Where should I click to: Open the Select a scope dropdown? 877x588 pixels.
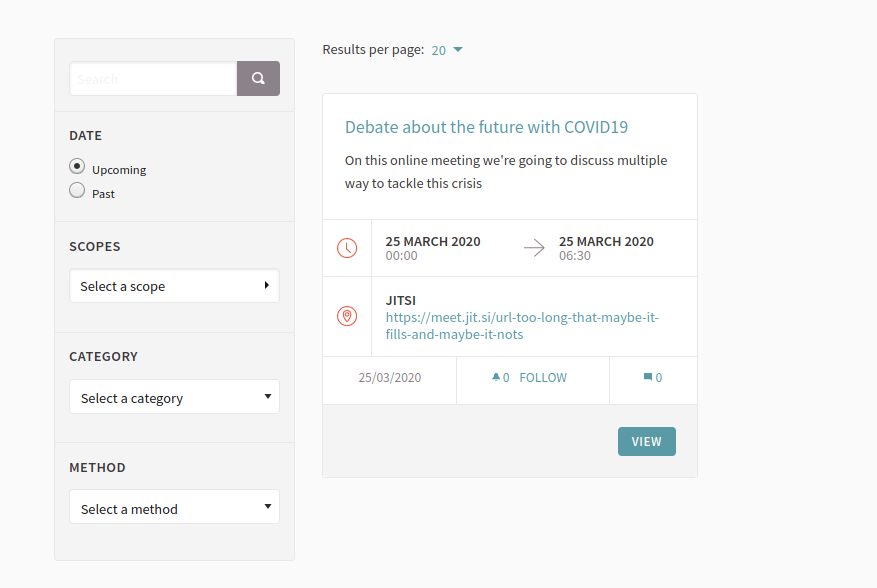[x=174, y=286]
